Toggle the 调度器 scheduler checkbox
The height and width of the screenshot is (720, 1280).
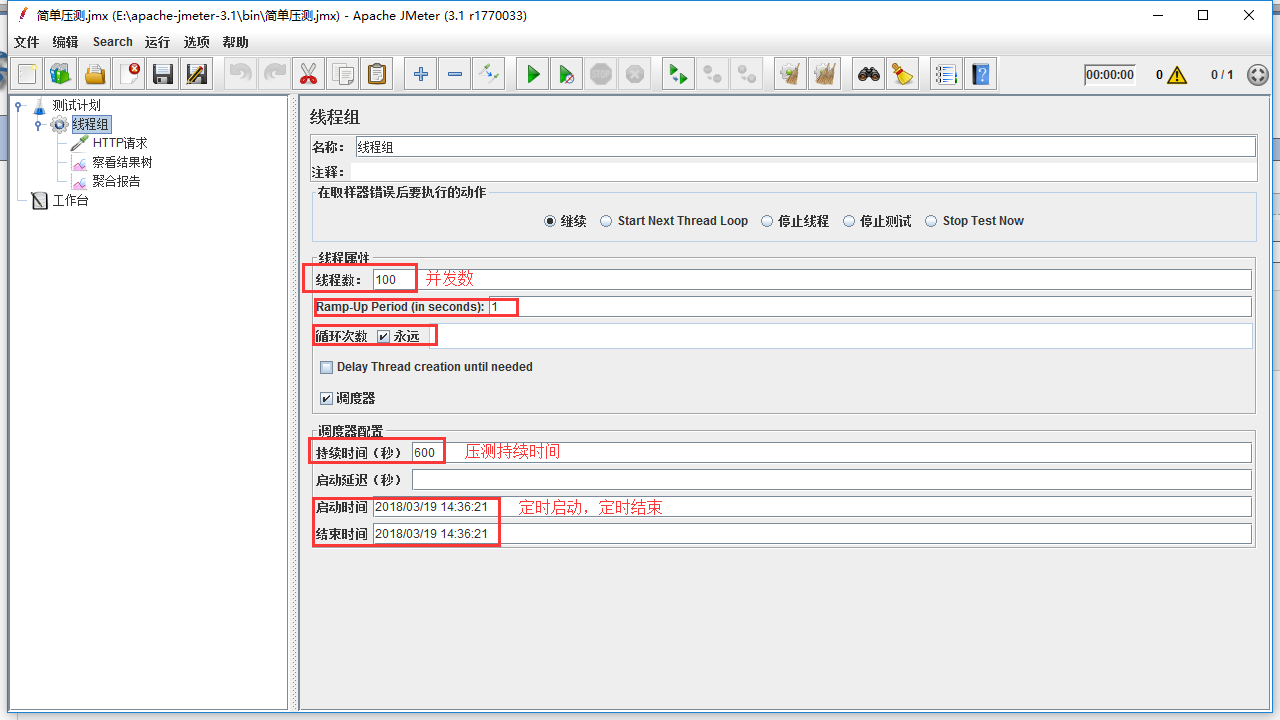(x=326, y=398)
